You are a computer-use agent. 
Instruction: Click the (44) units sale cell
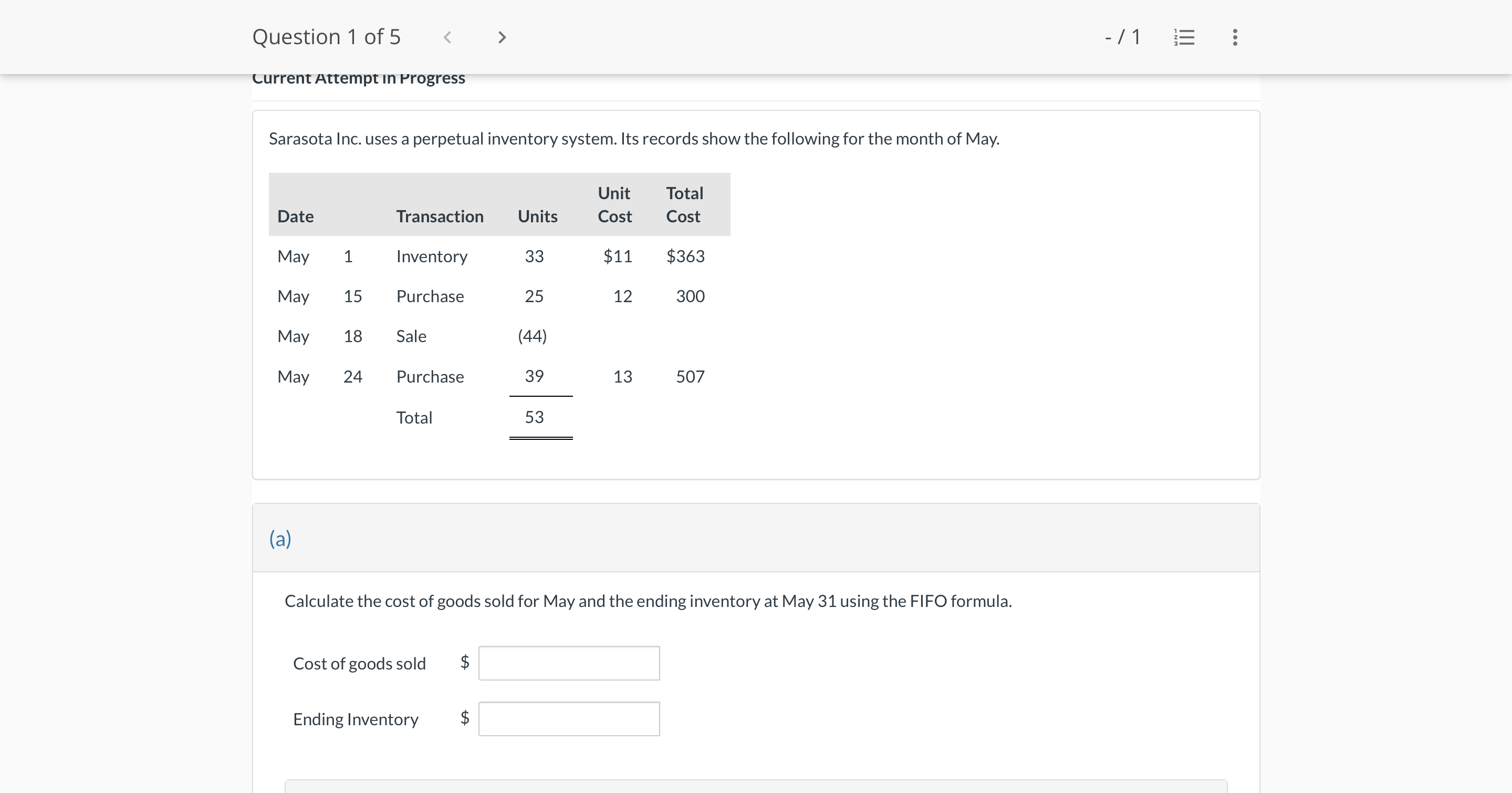click(532, 336)
